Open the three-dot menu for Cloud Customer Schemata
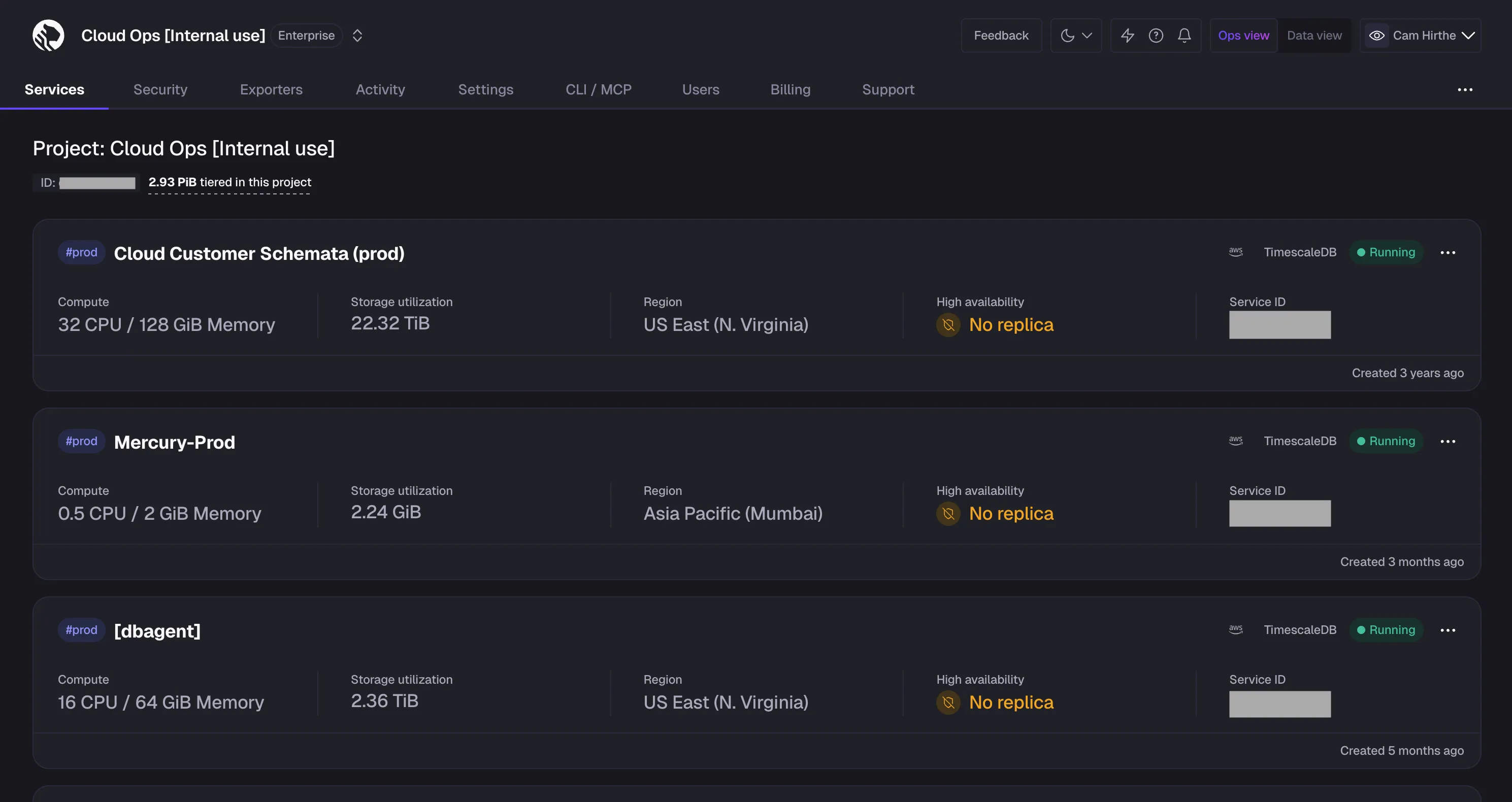The image size is (1512, 802). click(1448, 252)
